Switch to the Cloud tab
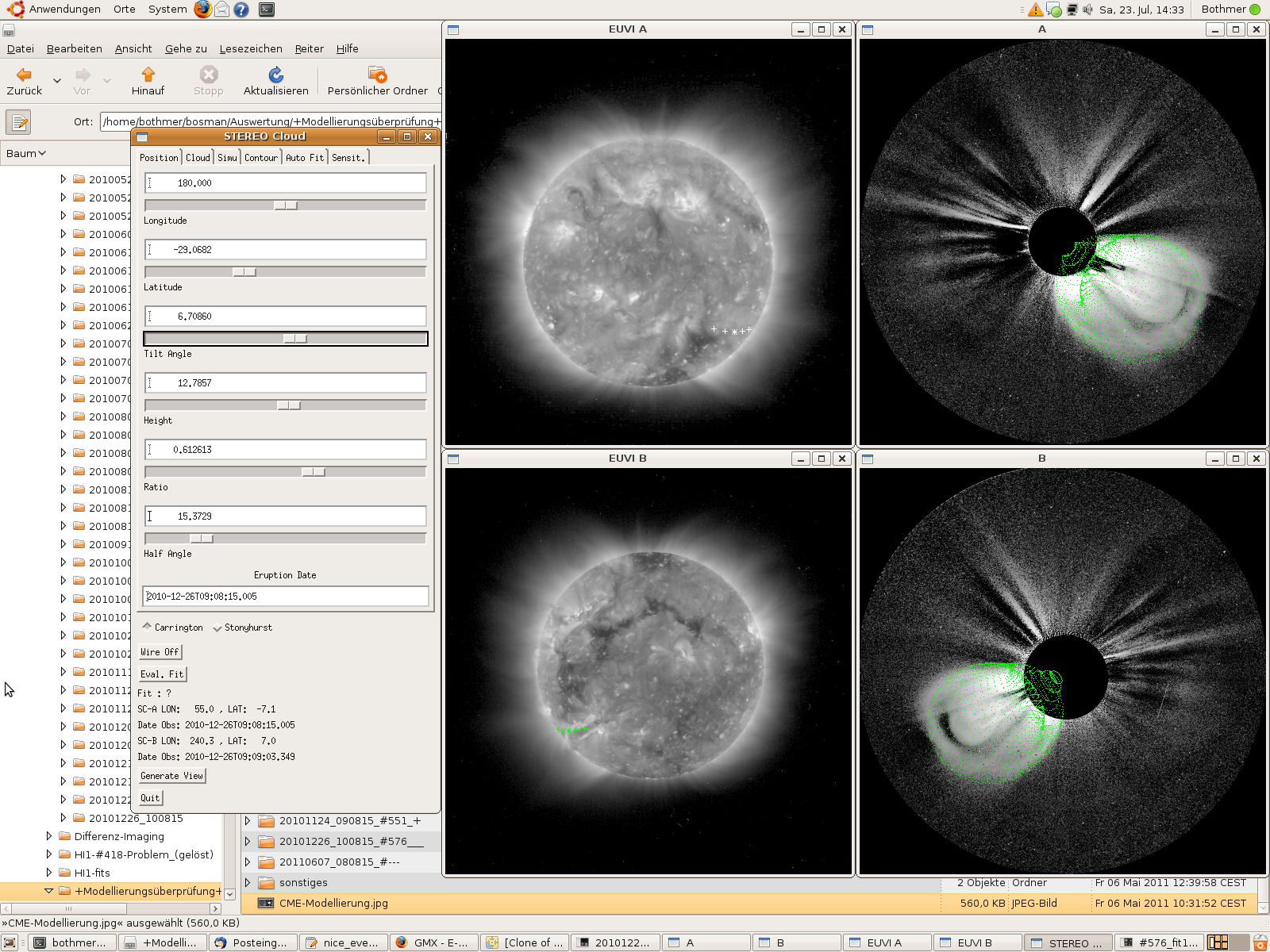This screenshot has height=952, width=1270. (x=198, y=157)
